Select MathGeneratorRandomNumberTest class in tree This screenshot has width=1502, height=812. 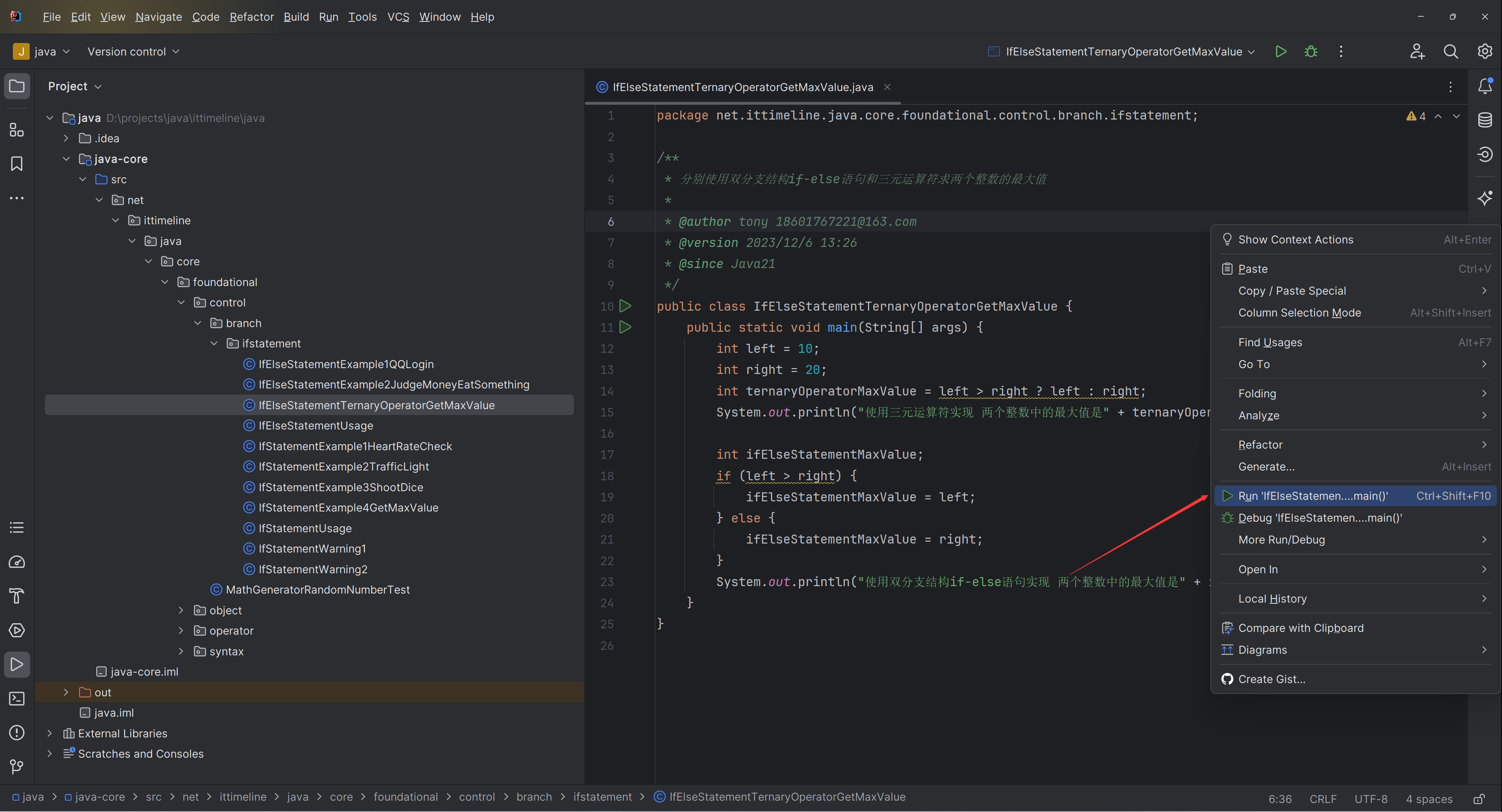click(x=317, y=589)
